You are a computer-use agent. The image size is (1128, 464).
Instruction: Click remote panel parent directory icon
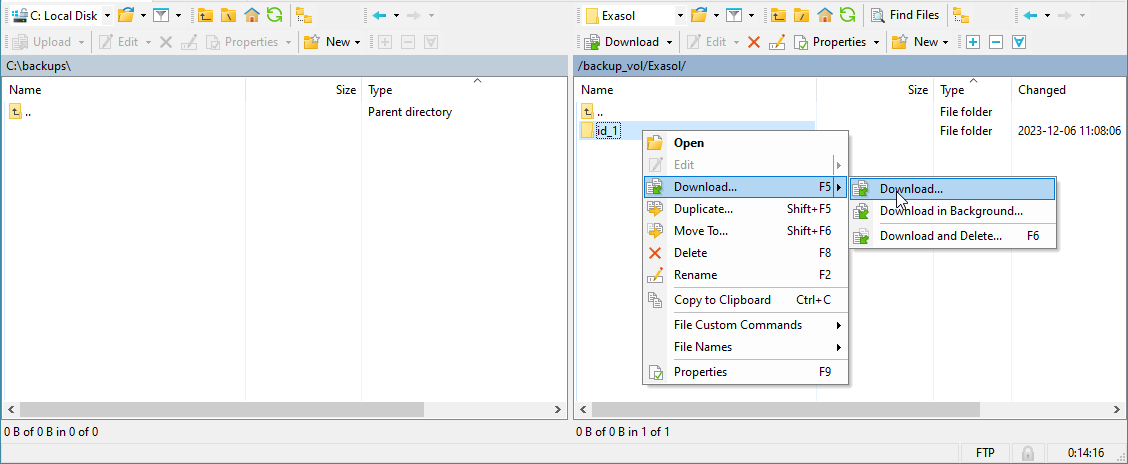(780, 15)
